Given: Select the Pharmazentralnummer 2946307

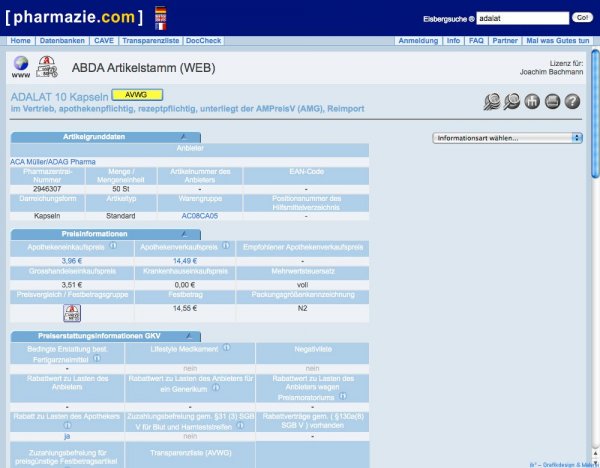Looking at the screenshot, I should 47,189.
